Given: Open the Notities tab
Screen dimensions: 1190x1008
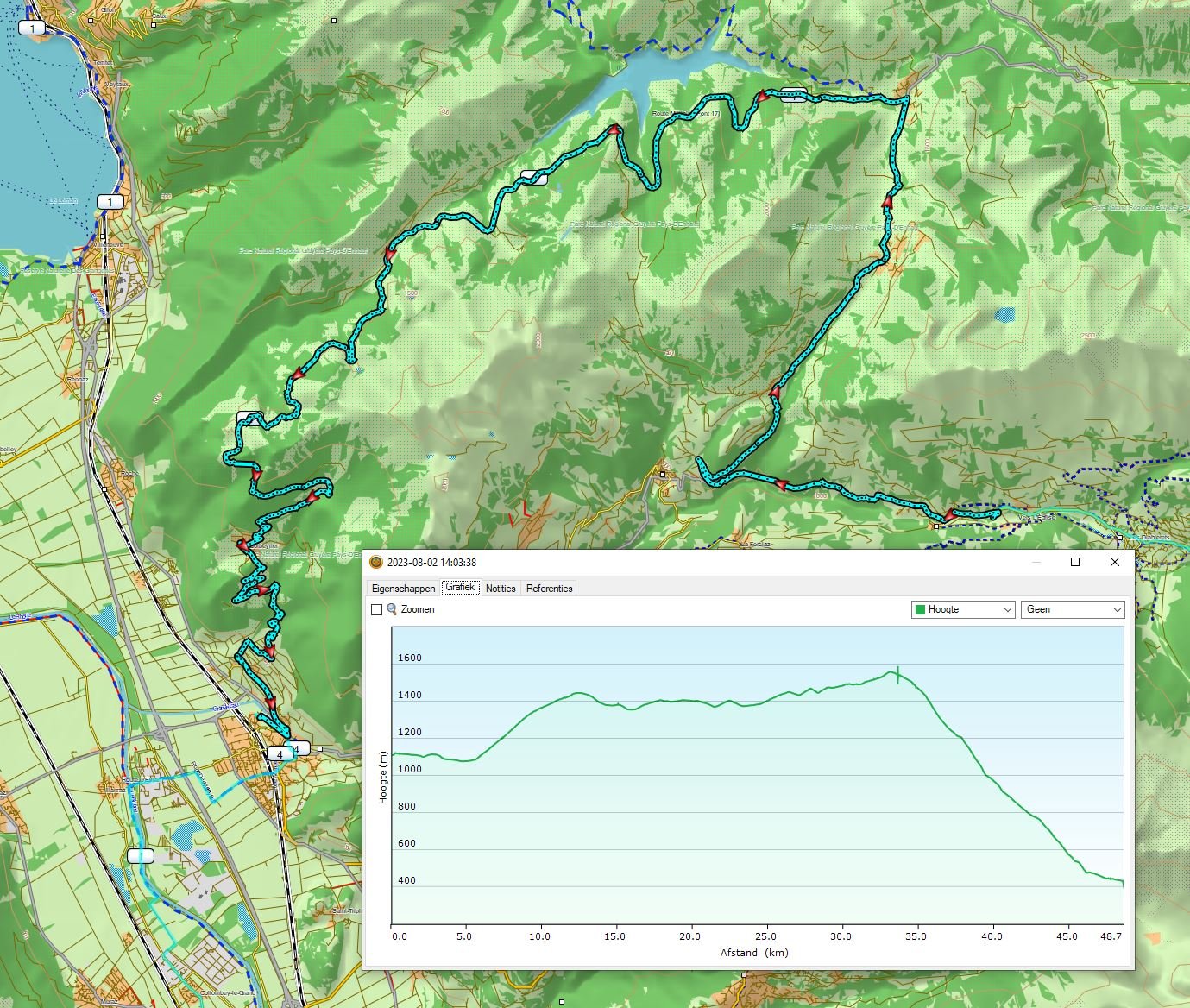Looking at the screenshot, I should coord(501,589).
